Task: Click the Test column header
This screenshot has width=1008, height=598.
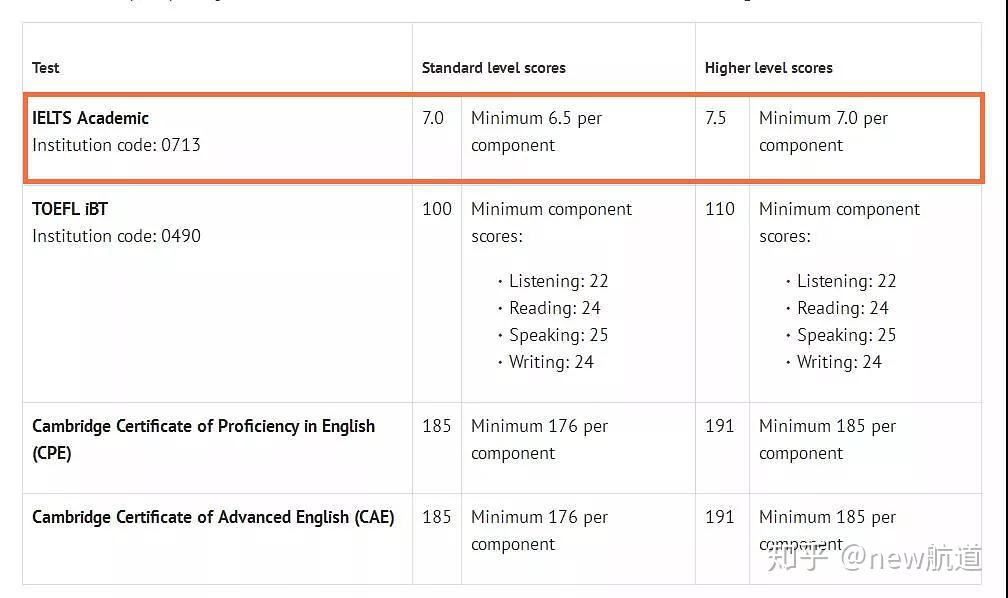Action: tap(46, 68)
